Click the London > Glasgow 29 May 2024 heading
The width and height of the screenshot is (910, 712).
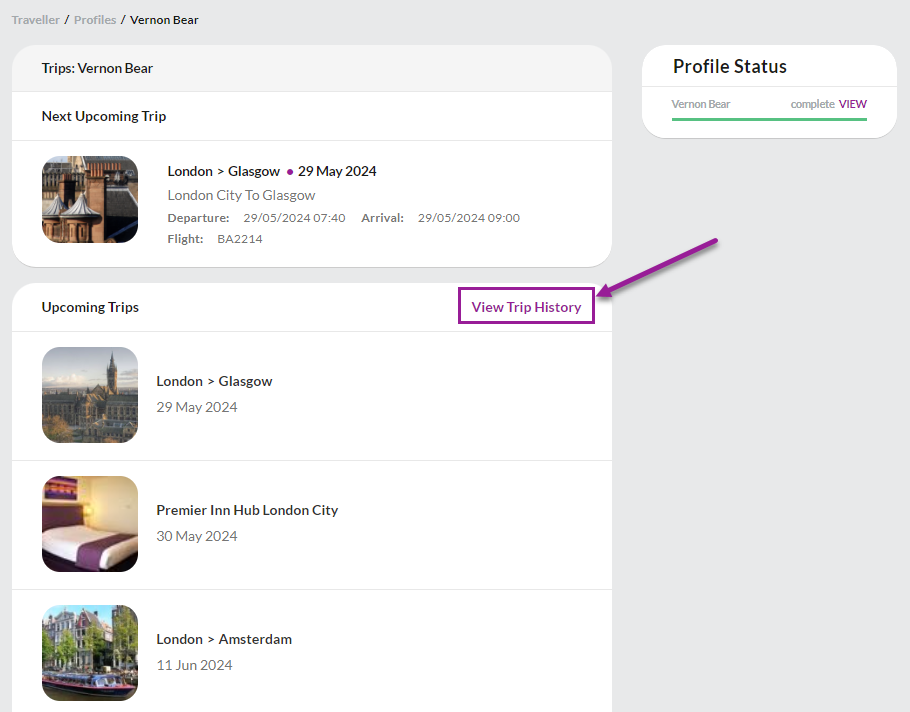point(272,171)
